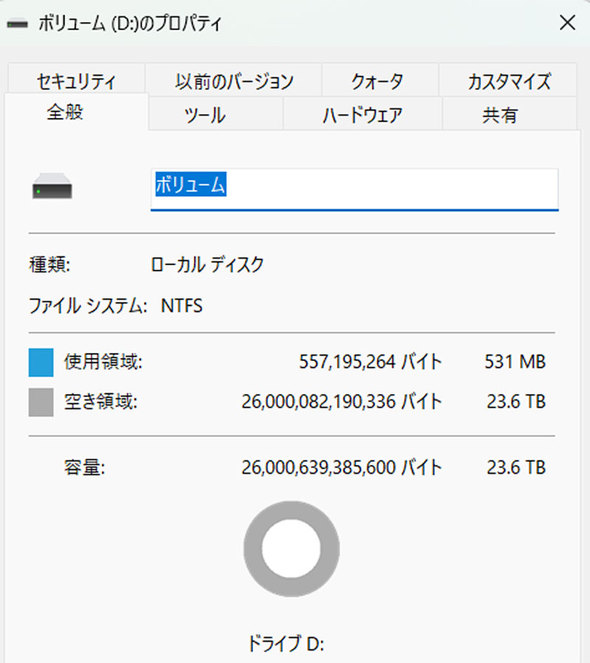Viewport: 590px width, 663px height.
Task: Click the 26,000,082,190,336 バイト free value
Action: click(x=341, y=402)
